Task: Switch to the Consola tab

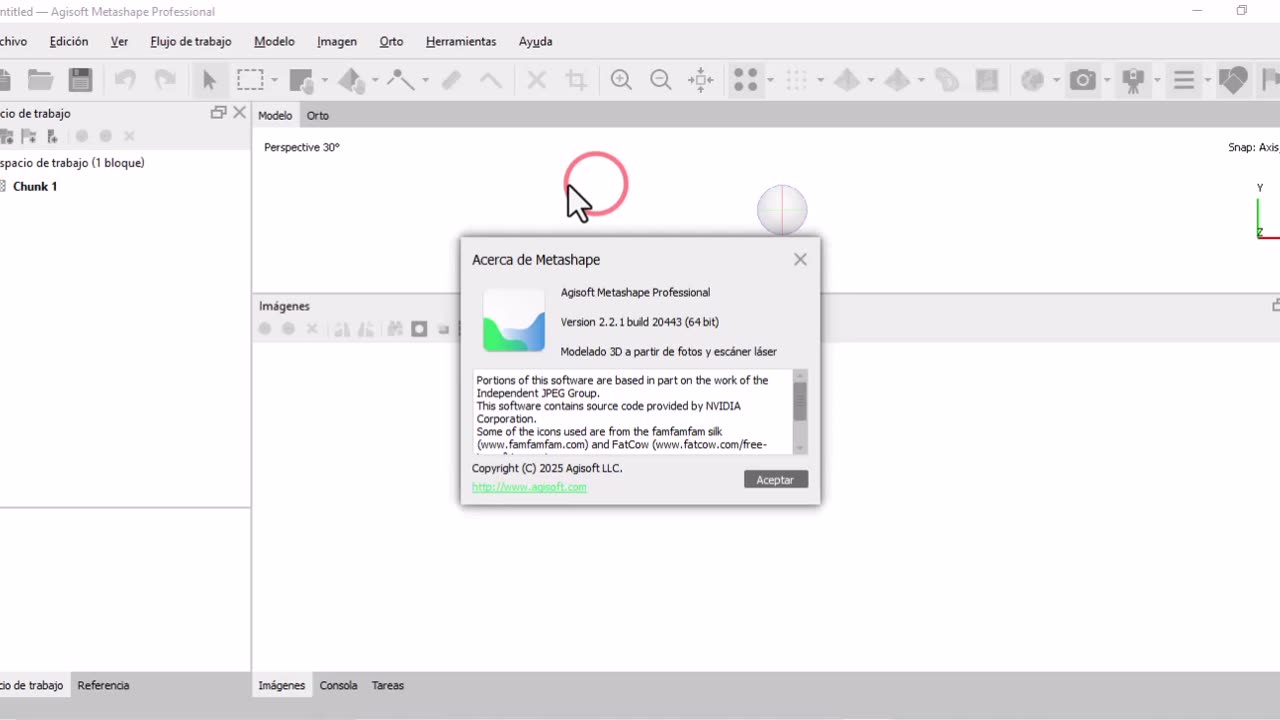Action: 338,685
